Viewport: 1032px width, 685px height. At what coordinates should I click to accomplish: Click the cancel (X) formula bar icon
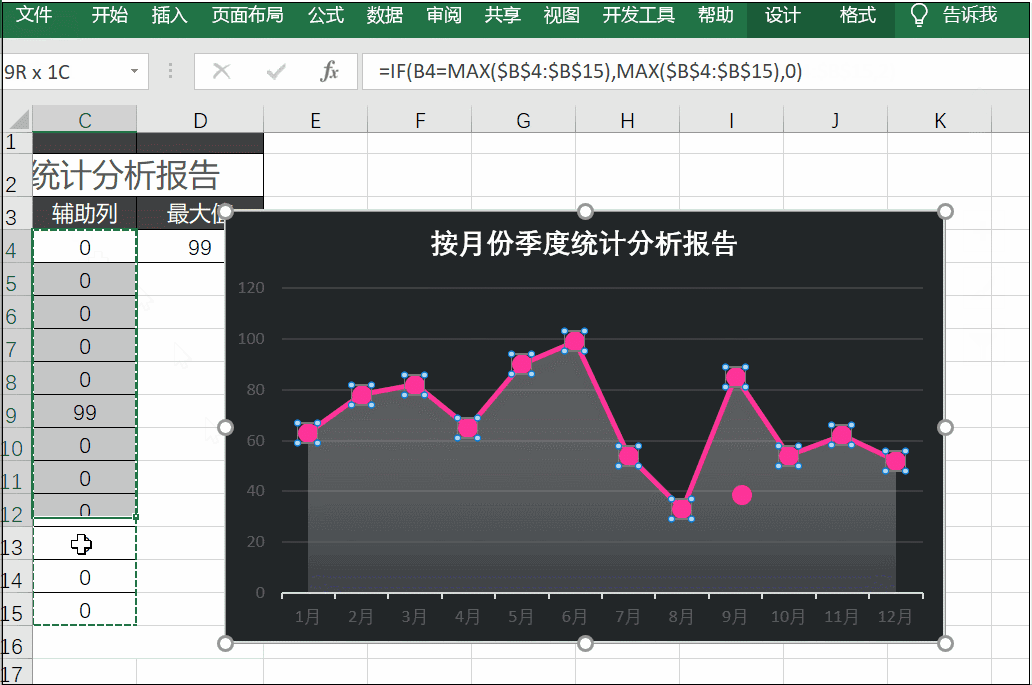click(x=222, y=71)
